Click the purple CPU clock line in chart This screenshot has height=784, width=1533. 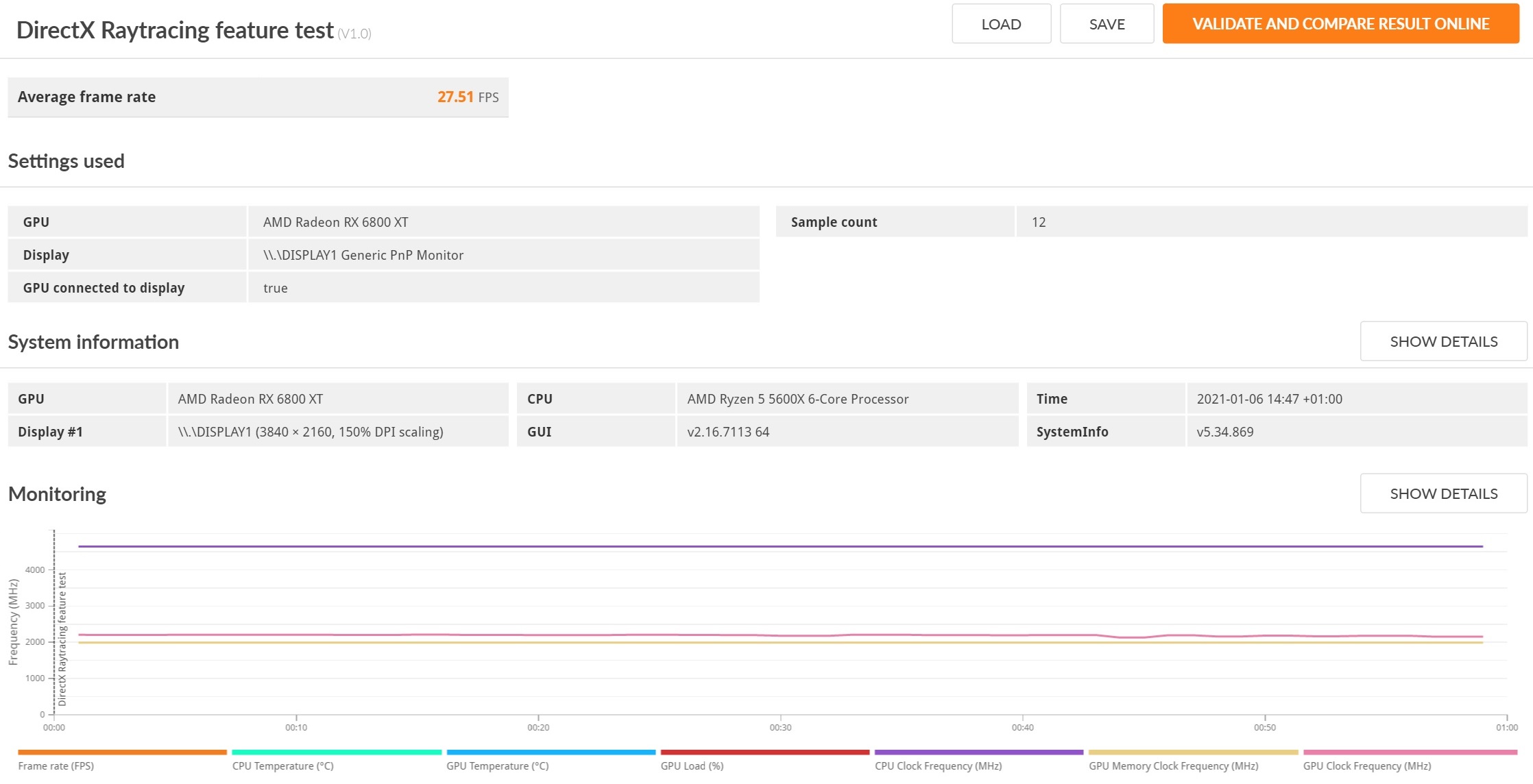[780, 546]
